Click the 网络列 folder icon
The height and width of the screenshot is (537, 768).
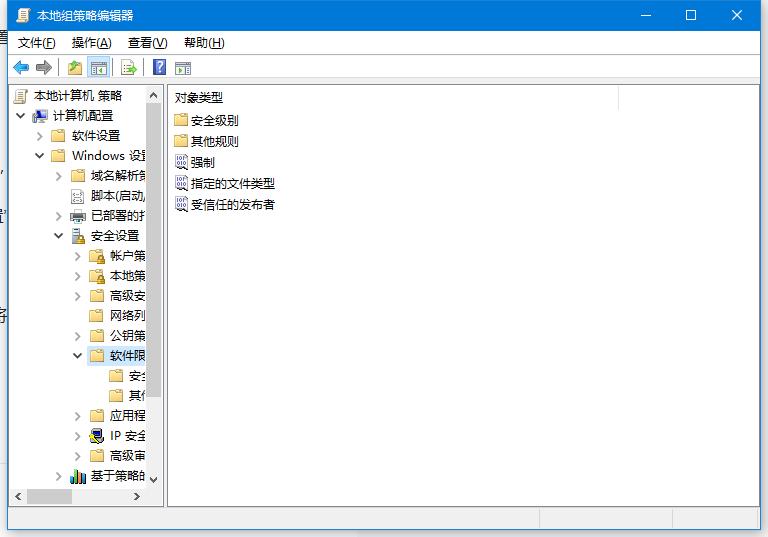click(97, 316)
